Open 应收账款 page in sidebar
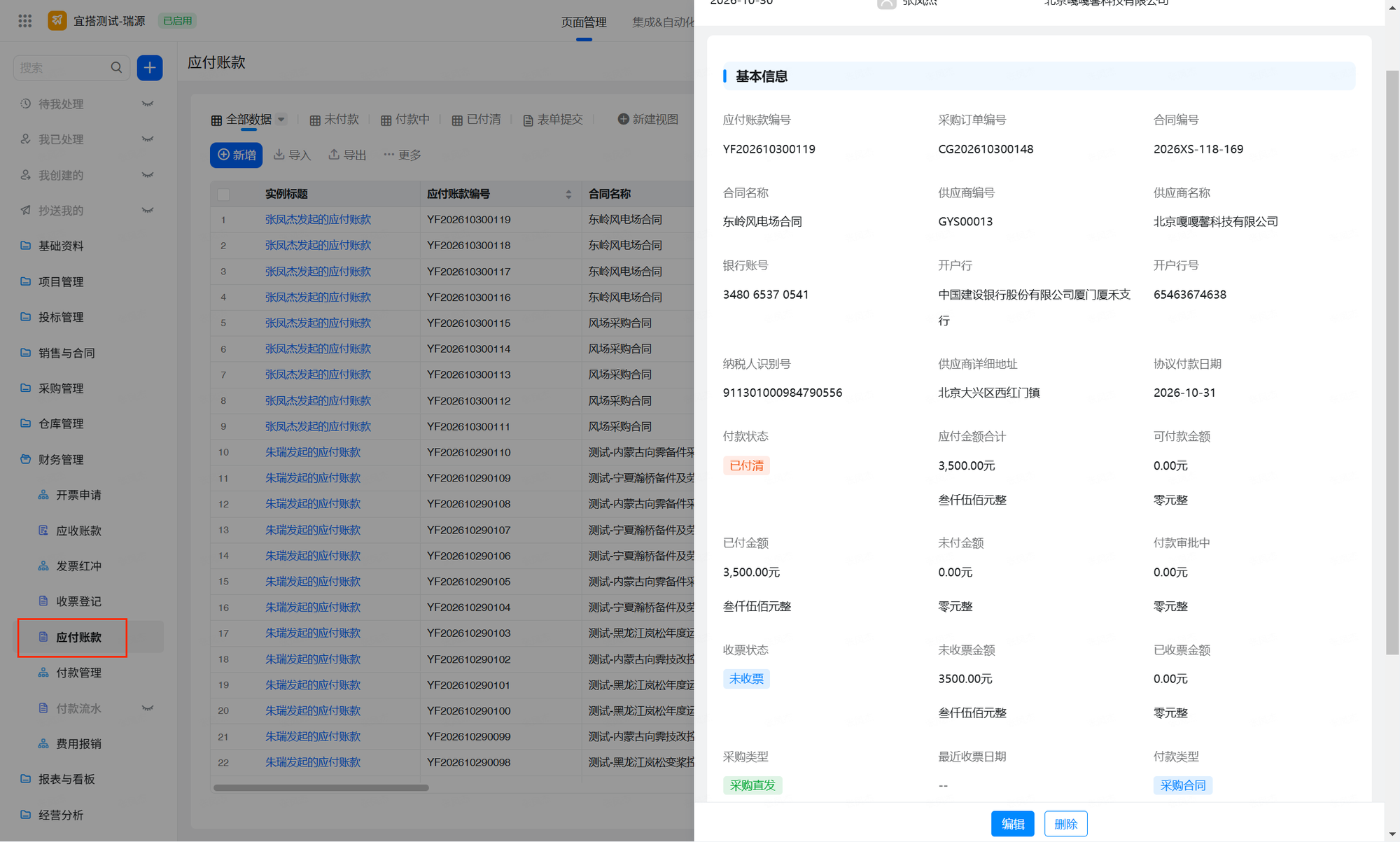1400x842 pixels. (x=78, y=531)
